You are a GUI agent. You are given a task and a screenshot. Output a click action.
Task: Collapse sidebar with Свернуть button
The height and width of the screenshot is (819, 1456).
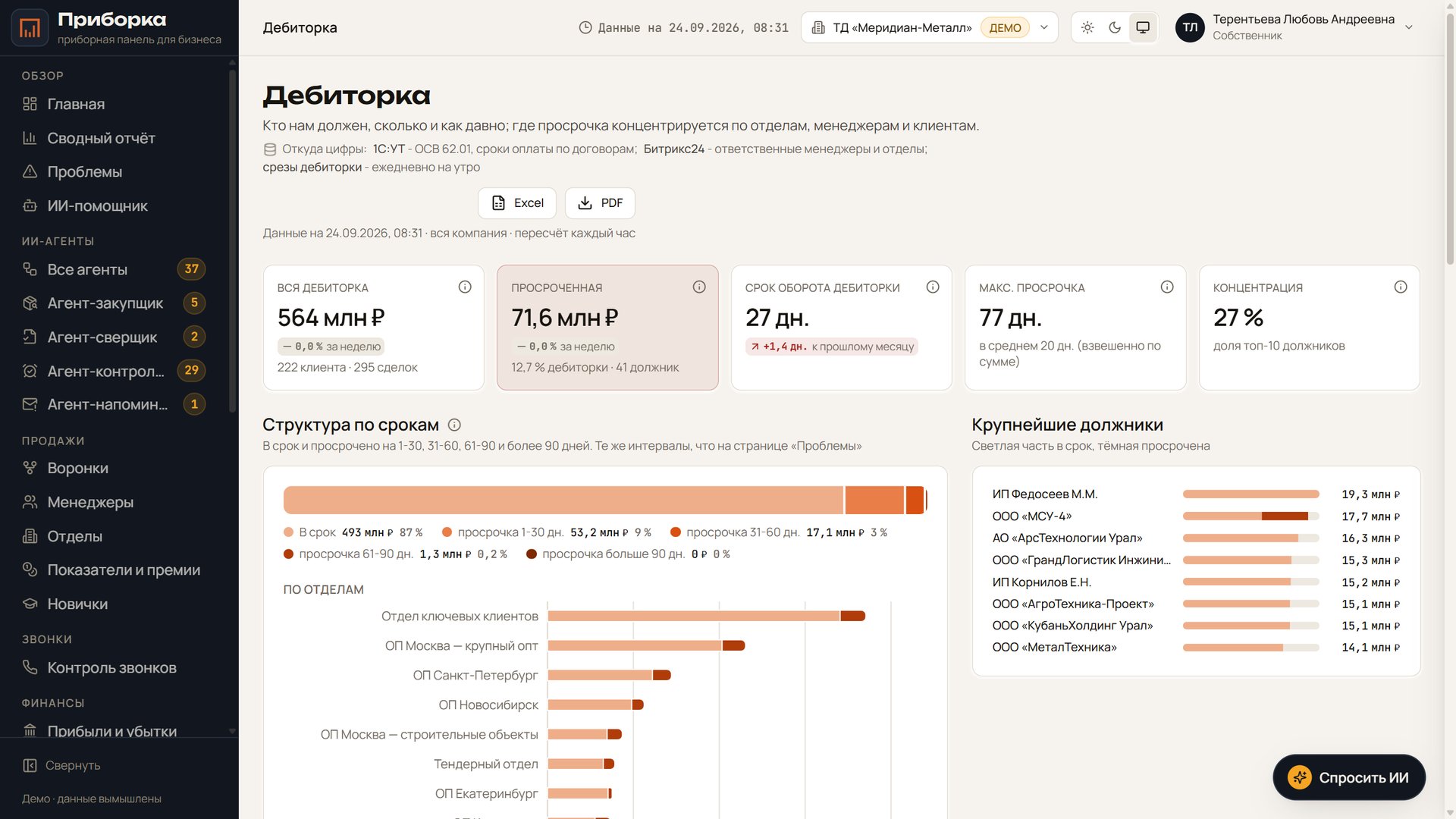[61, 765]
